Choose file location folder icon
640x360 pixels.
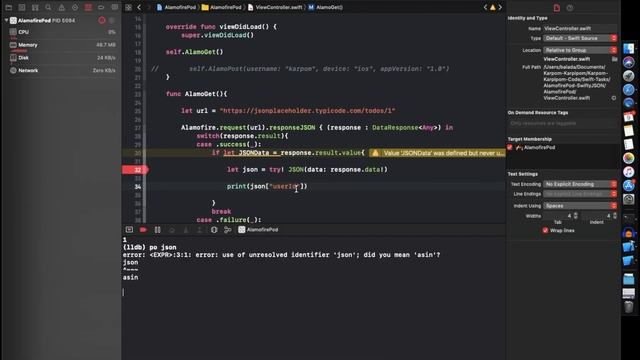click(614, 59)
